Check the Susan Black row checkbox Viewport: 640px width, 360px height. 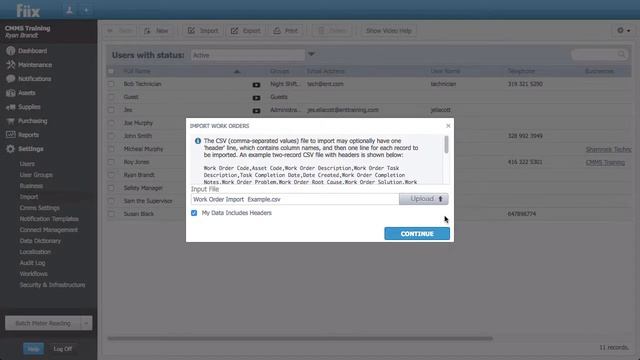111,214
